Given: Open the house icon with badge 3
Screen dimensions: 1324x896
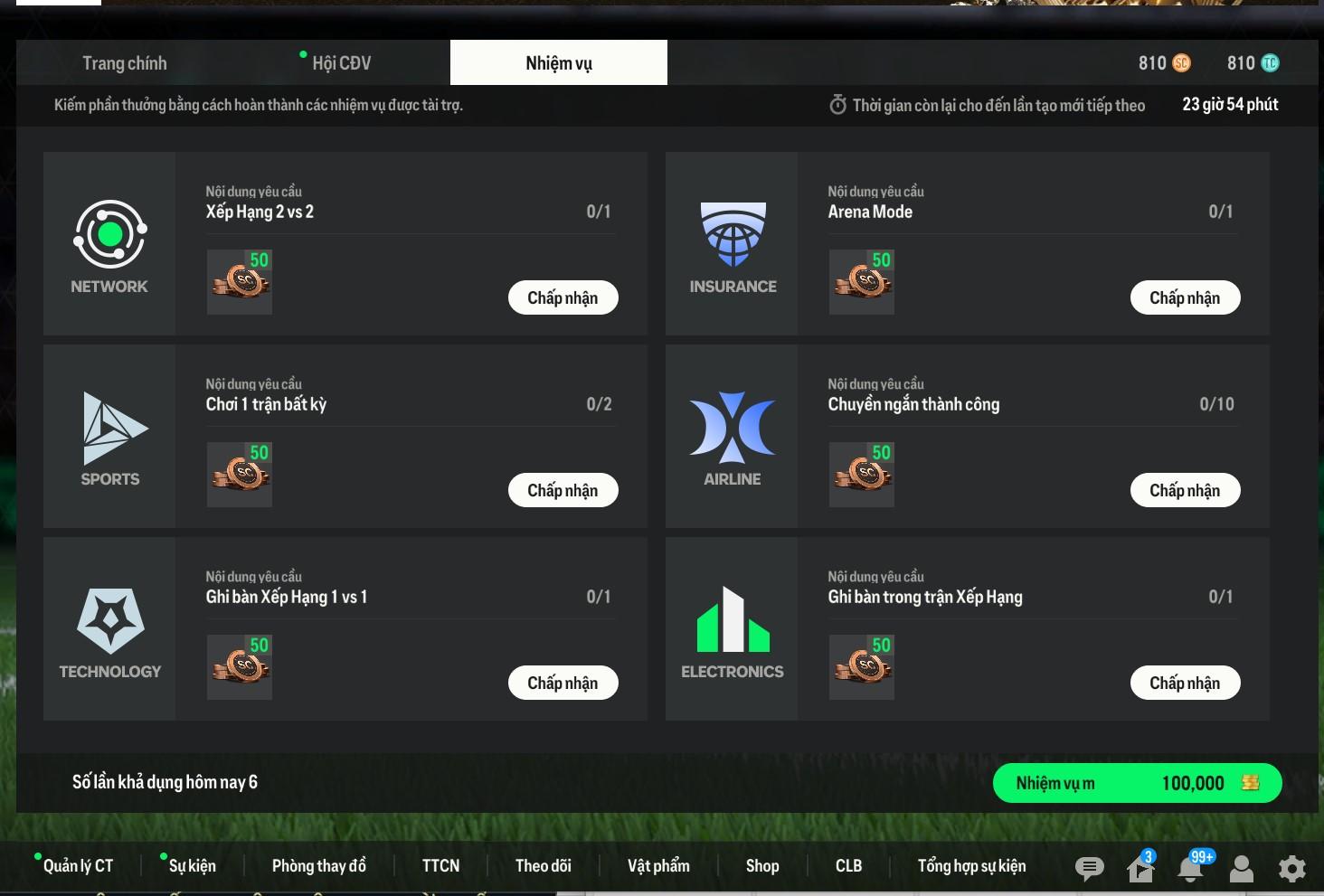Looking at the screenshot, I should pos(1140,866).
